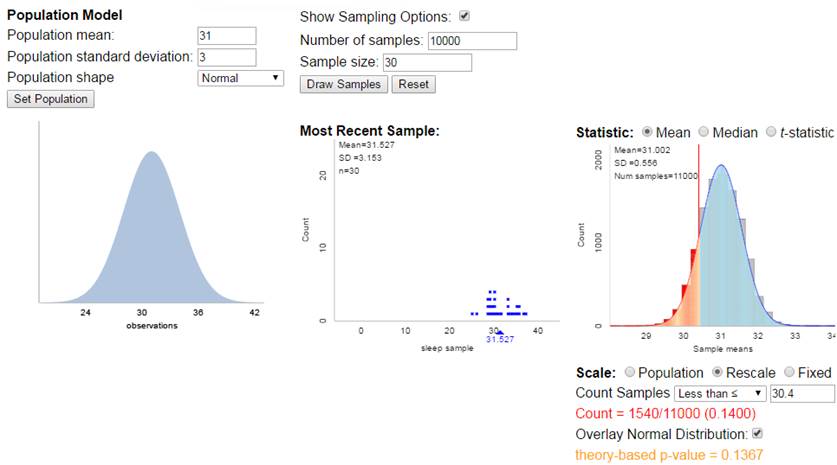
Task: Toggle Overlay Normal Distribution checkbox
Action: (x=757, y=434)
